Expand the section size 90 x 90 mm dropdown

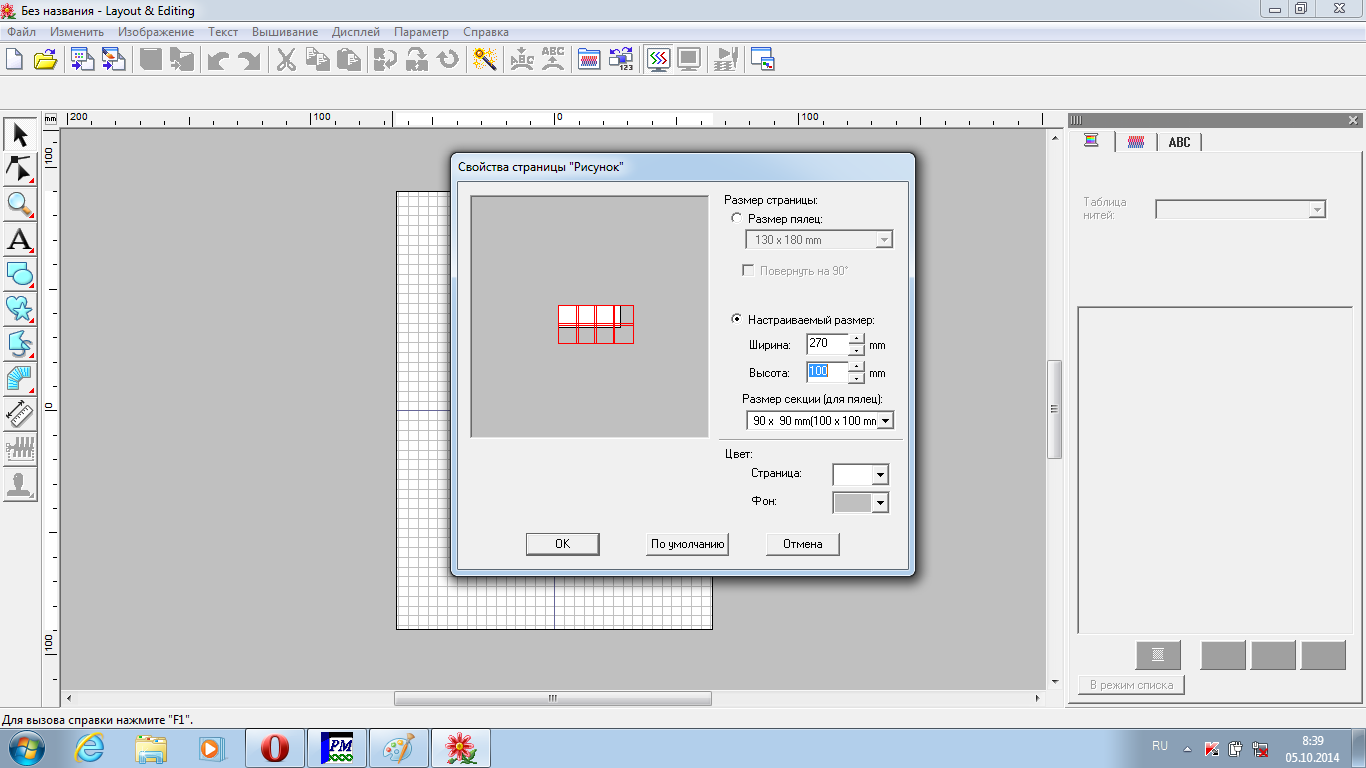[884, 421]
